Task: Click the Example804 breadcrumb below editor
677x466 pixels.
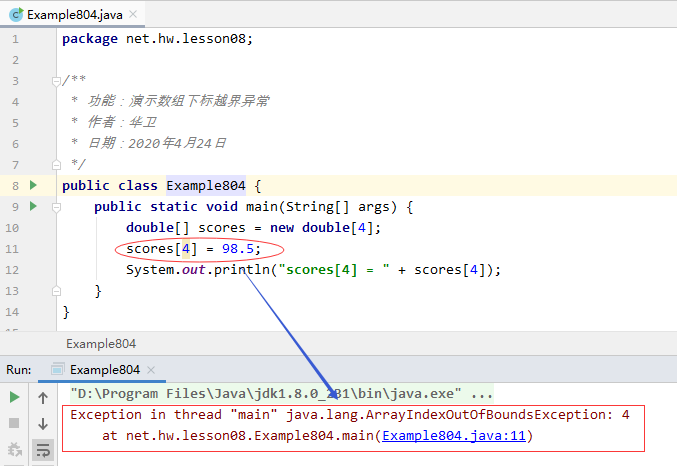Action: pyautogui.click(x=101, y=344)
